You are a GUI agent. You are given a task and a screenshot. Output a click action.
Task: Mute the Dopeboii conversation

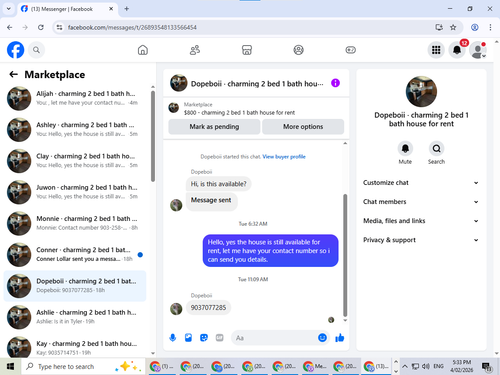(x=405, y=149)
